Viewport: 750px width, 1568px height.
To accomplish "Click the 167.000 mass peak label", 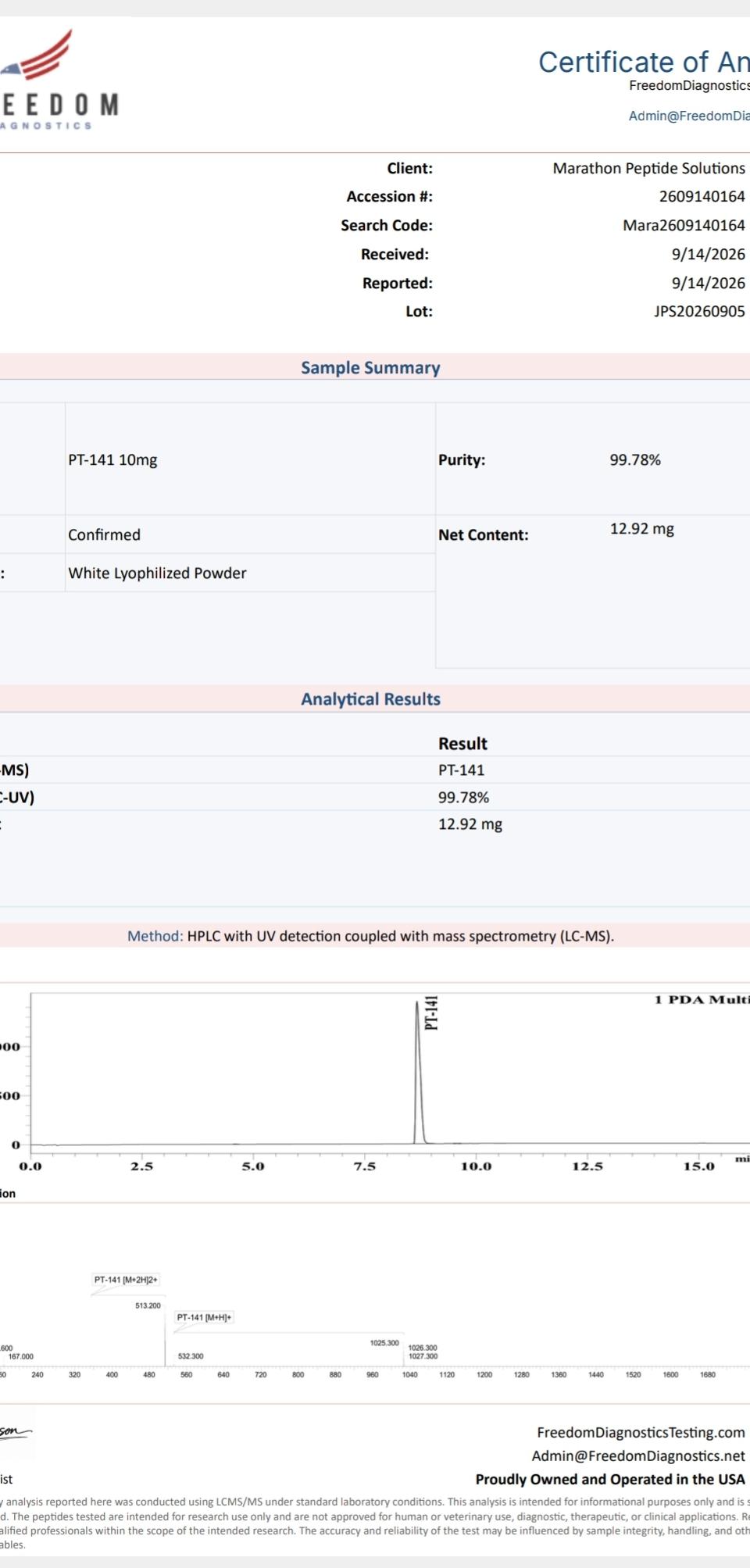I will point(21,1357).
